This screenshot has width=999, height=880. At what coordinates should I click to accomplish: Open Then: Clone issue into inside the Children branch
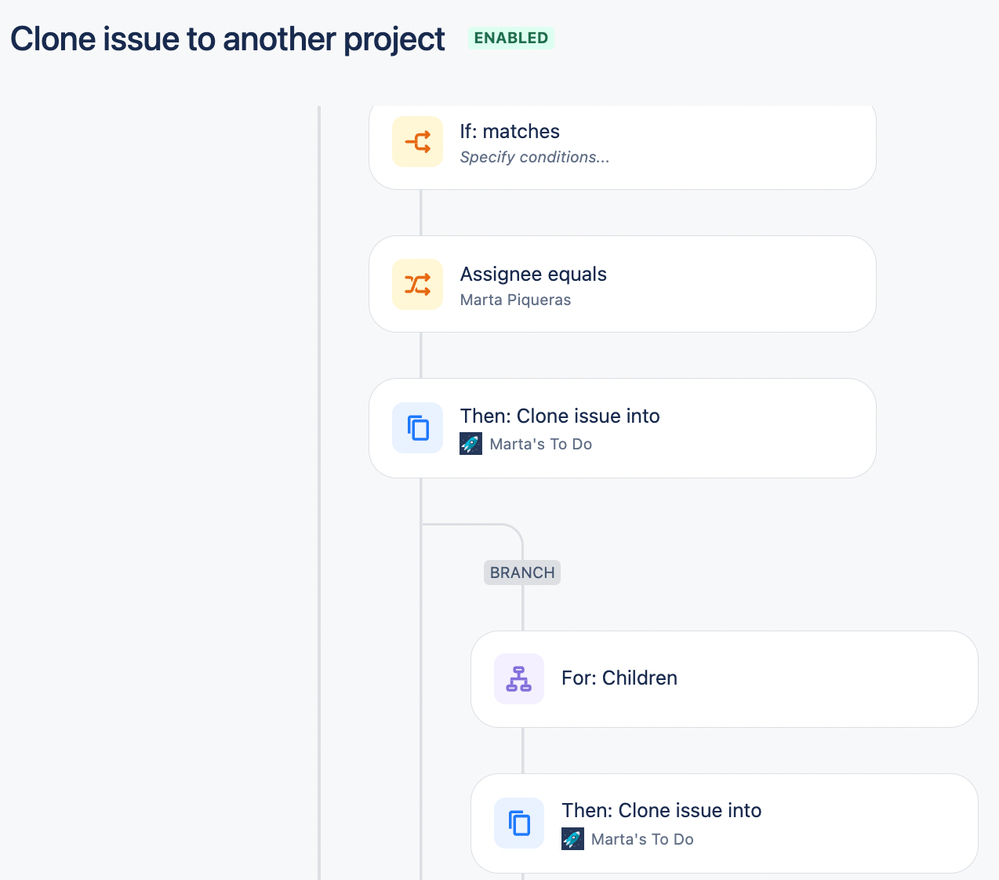724,823
